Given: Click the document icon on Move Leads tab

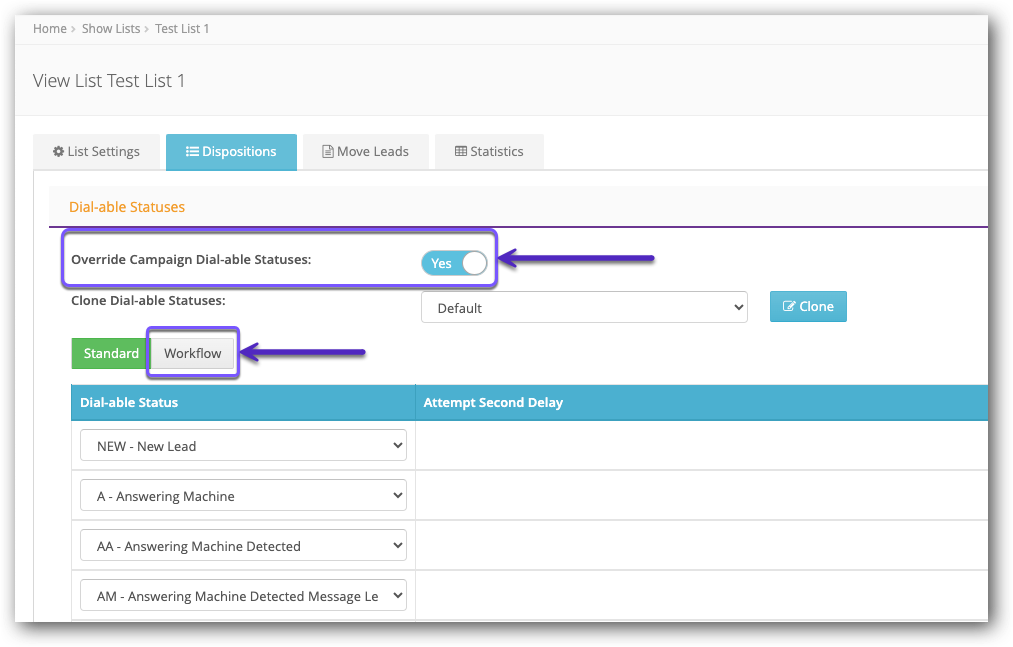Looking at the screenshot, I should 327,152.
